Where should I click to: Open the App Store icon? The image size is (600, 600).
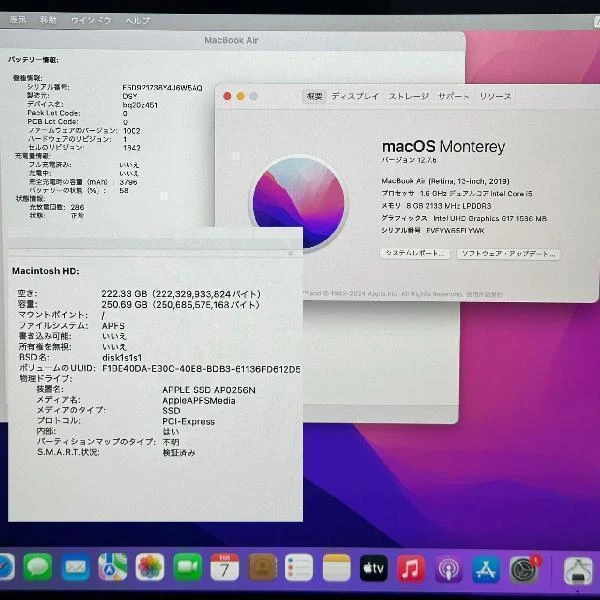[486, 570]
